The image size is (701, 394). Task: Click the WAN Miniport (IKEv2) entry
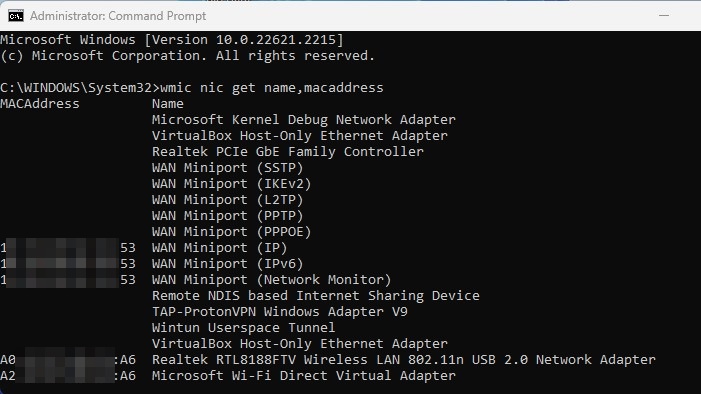point(232,184)
